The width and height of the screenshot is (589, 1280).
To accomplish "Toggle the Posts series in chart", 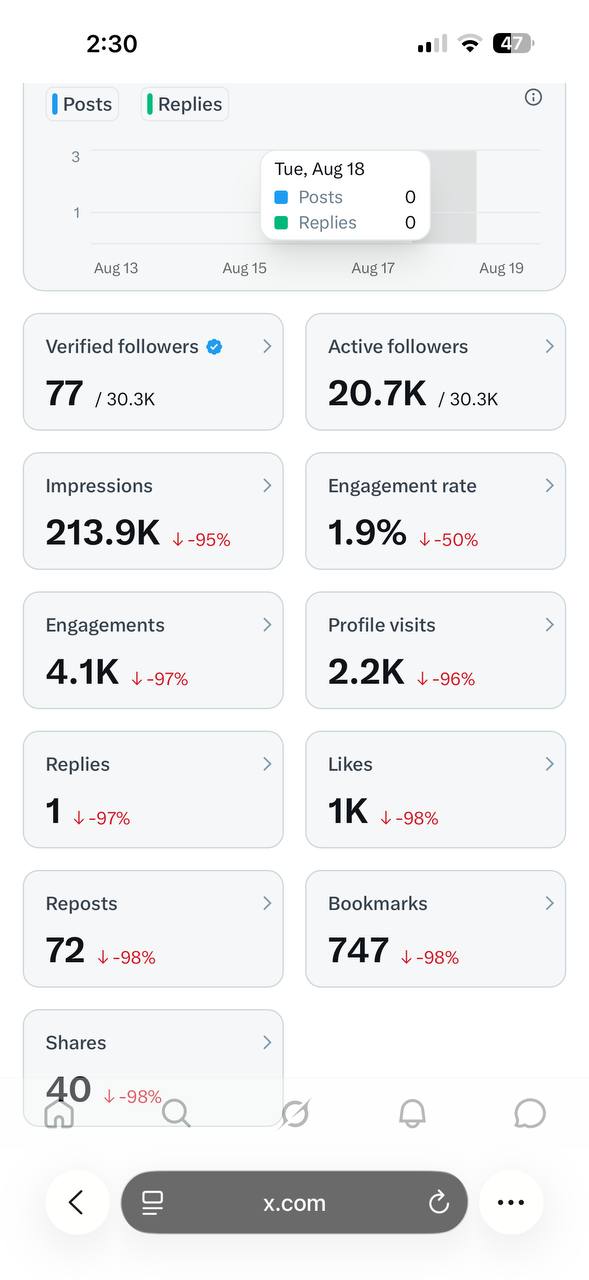I will click(82, 104).
